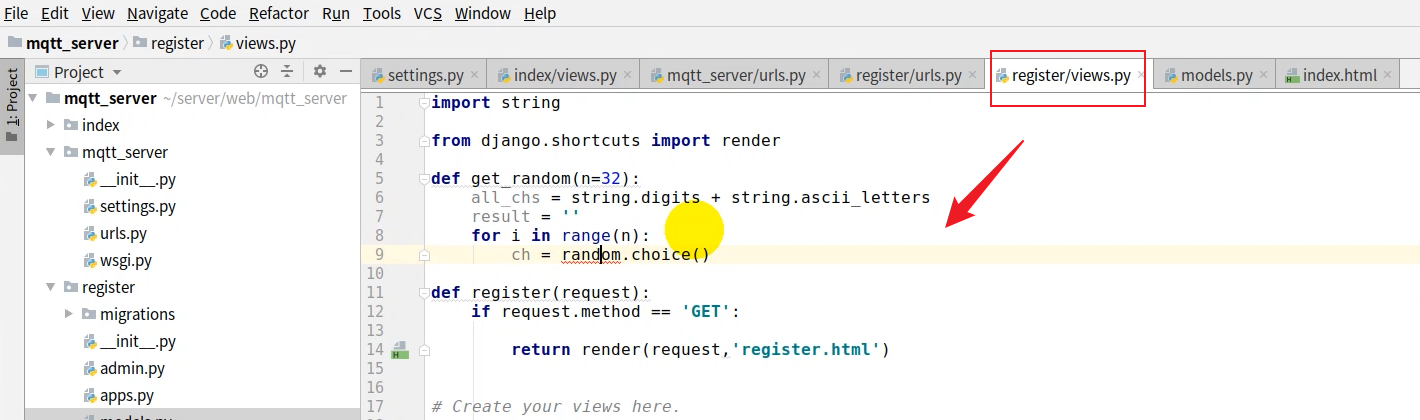Click 'string.ascii_letters' on line 6
This screenshot has height=420, width=1420.
(x=831, y=198)
